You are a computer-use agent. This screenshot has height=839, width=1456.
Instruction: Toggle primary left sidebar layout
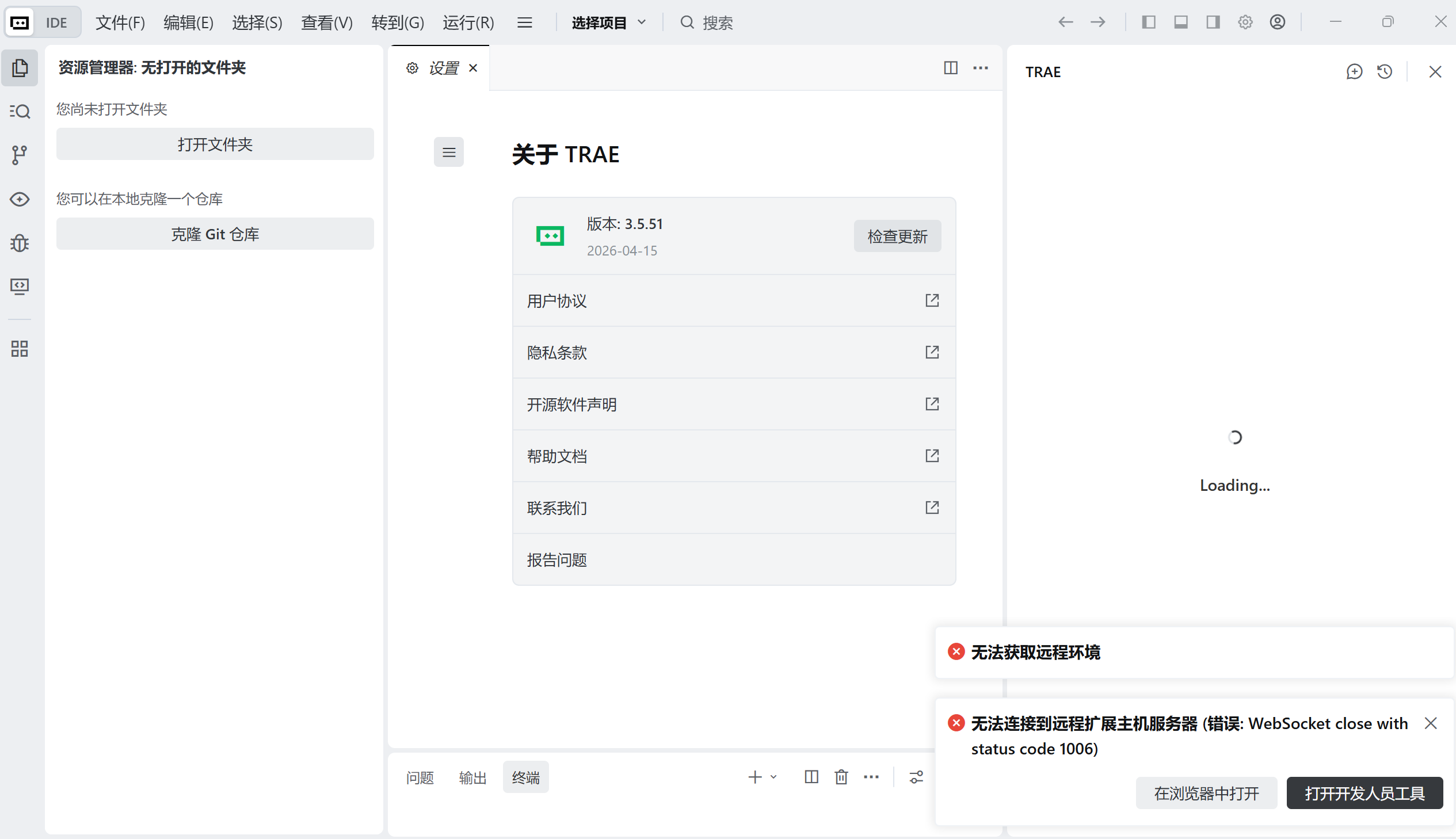[1148, 22]
